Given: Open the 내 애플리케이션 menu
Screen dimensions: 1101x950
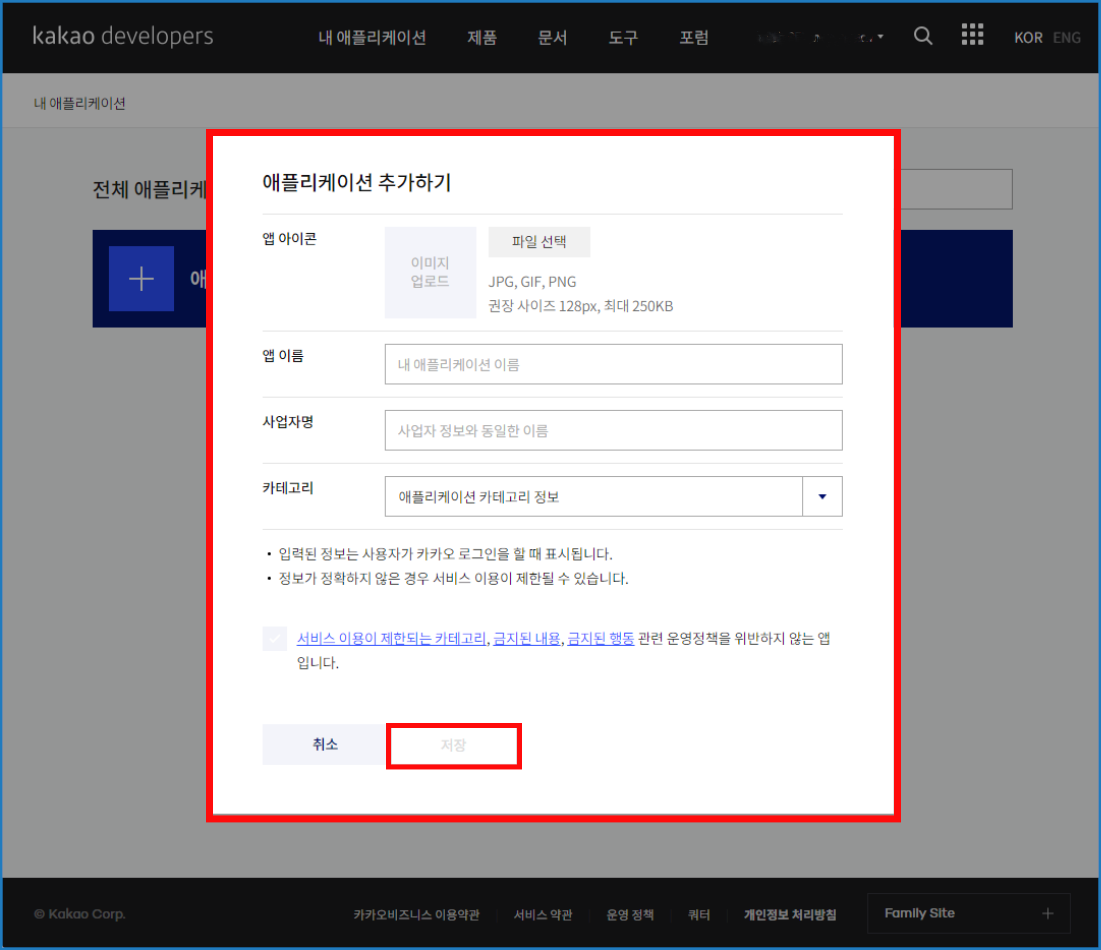Looking at the screenshot, I should tap(372, 38).
